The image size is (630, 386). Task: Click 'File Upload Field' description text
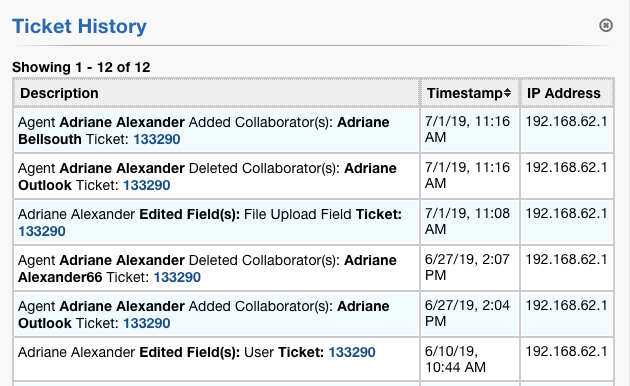click(298, 214)
